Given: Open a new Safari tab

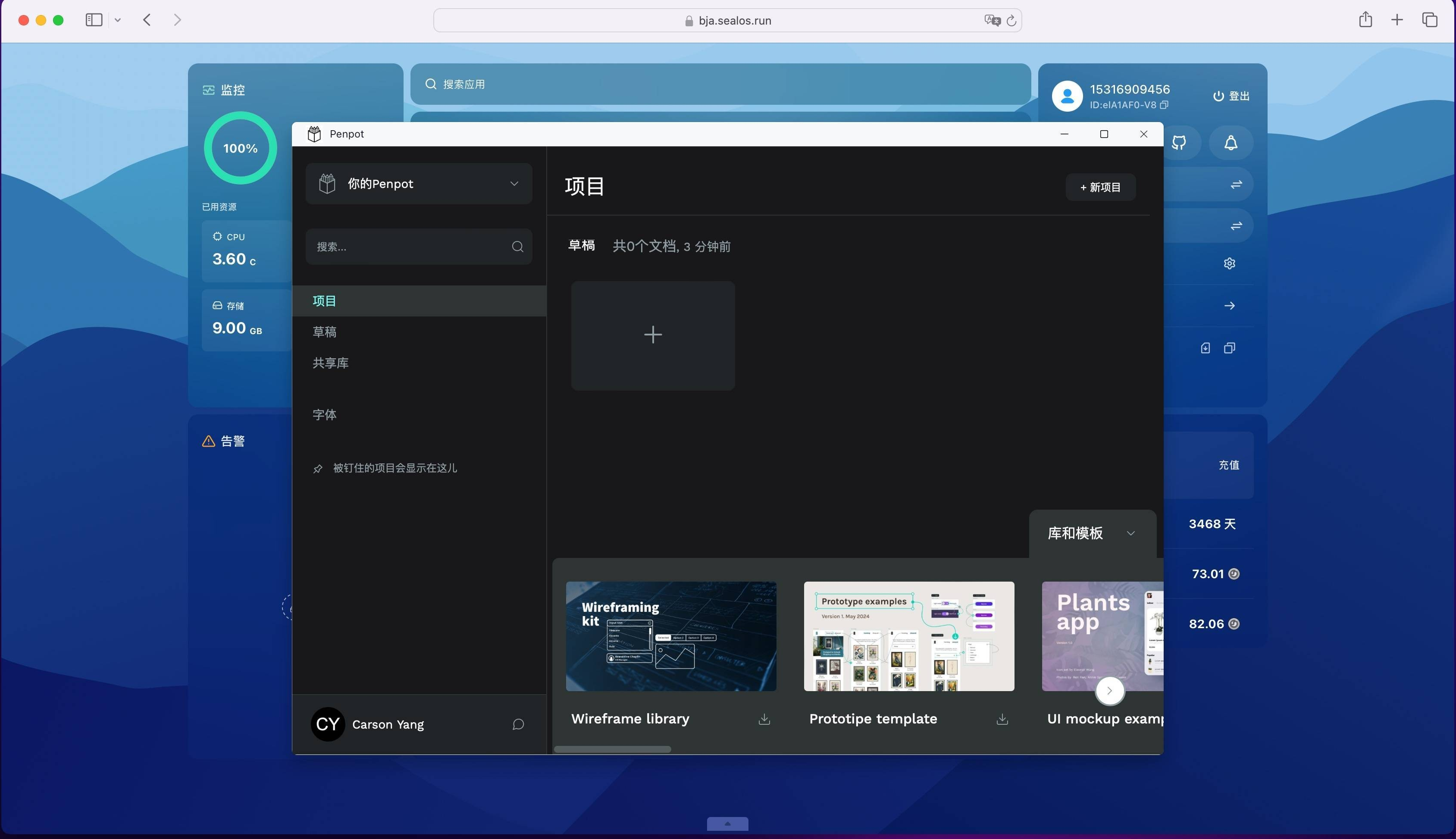Looking at the screenshot, I should click(1397, 20).
